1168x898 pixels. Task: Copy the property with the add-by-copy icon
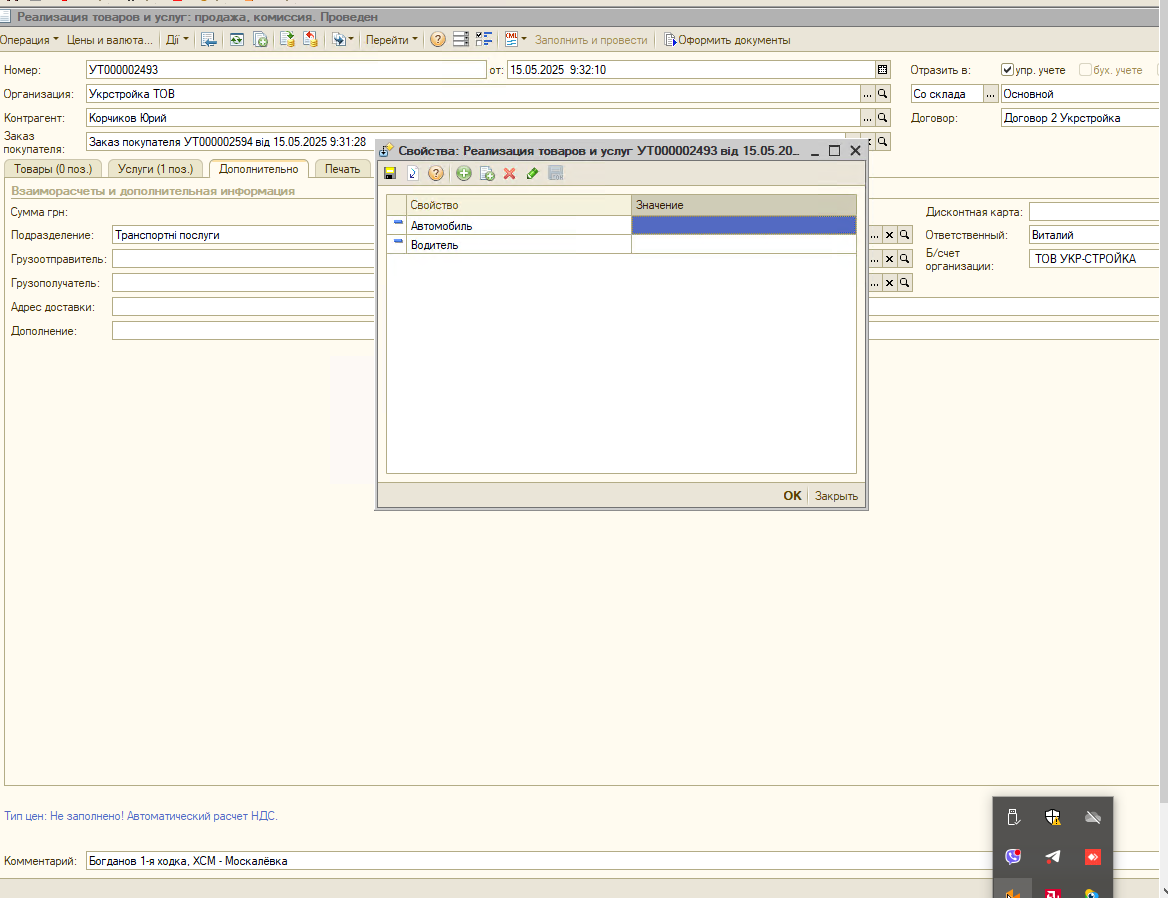487,173
